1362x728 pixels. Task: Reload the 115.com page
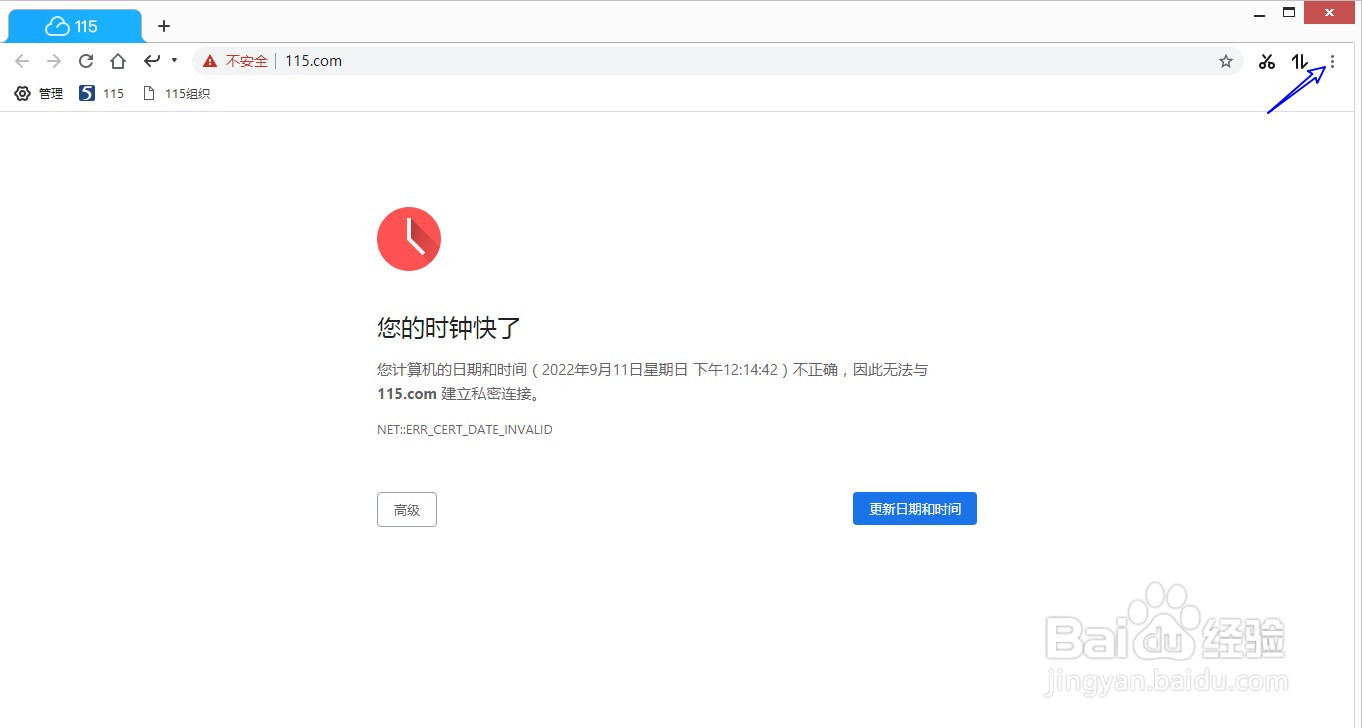pos(86,61)
